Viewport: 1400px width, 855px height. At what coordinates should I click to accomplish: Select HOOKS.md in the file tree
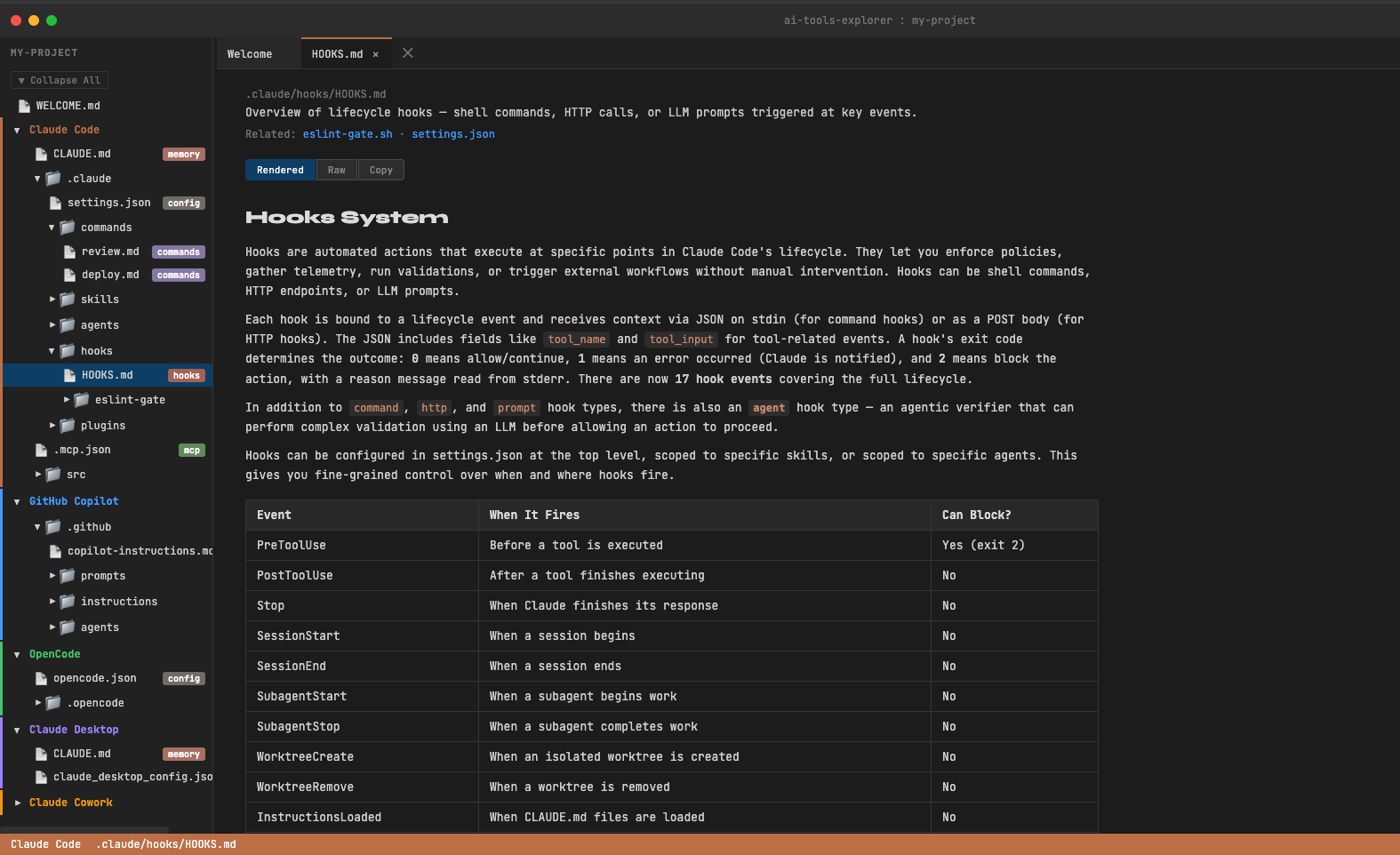[x=108, y=375]
